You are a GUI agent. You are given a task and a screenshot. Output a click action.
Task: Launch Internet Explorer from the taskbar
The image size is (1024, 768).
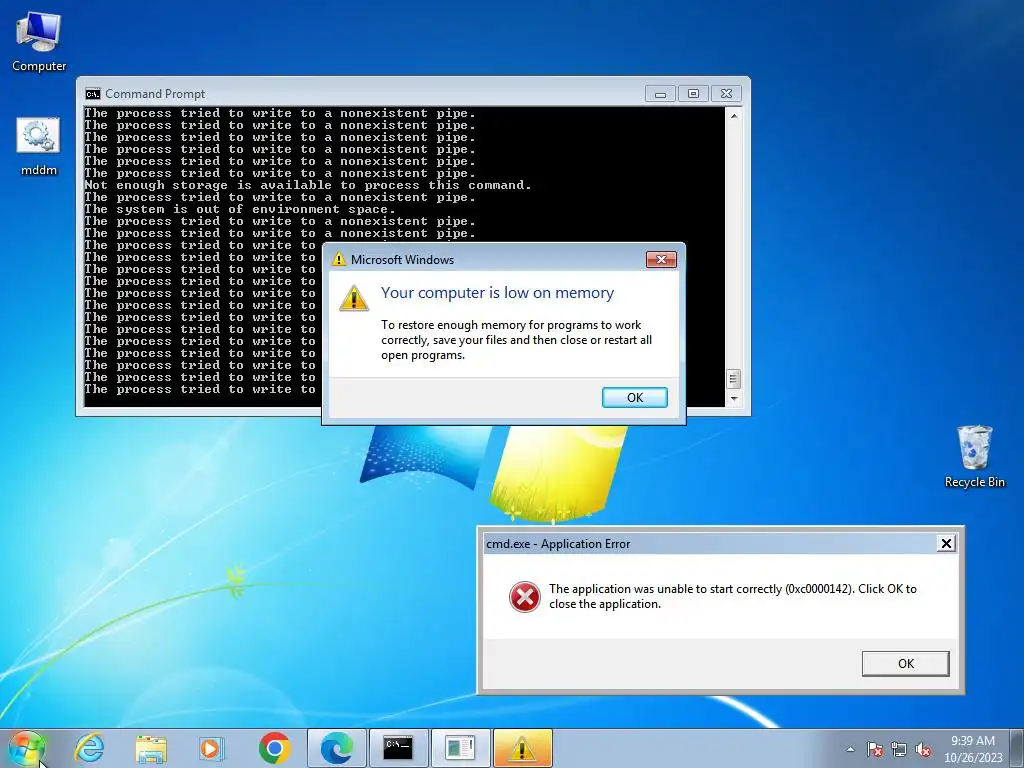pos(89,748)
